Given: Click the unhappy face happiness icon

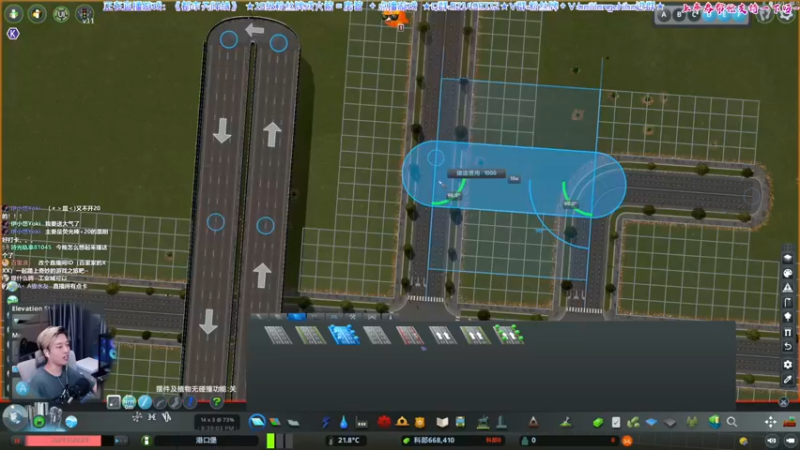Looking at the screenshot, I should tap(627, 440).
